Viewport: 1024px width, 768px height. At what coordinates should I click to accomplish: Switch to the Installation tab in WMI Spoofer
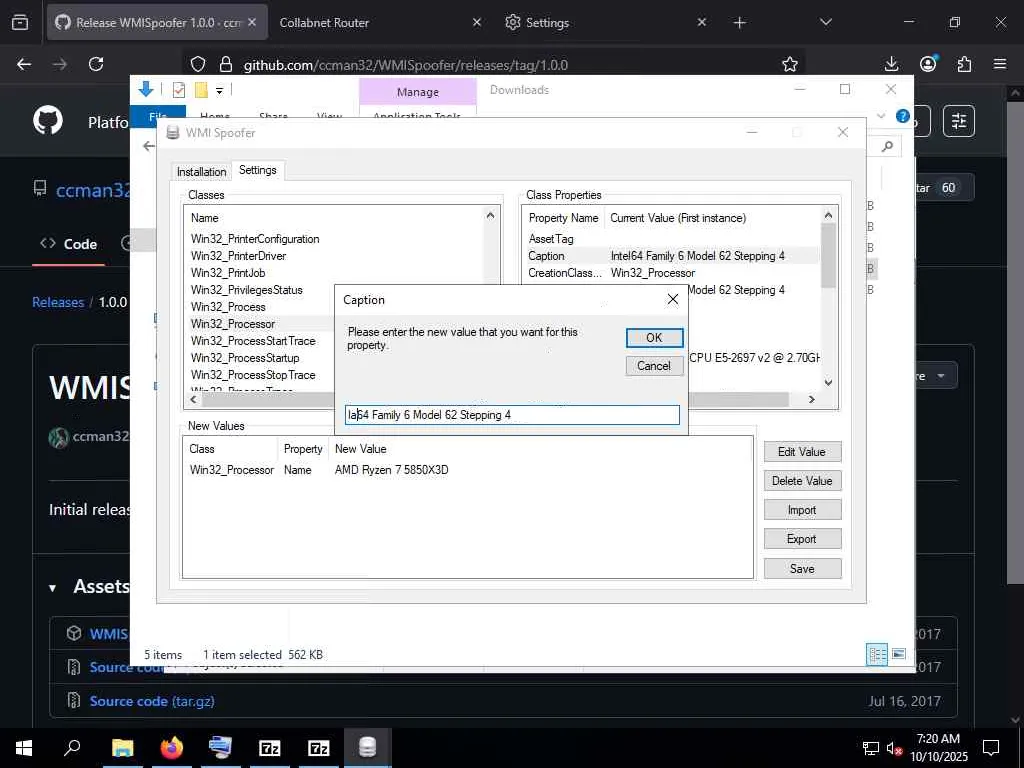[201, 172]
